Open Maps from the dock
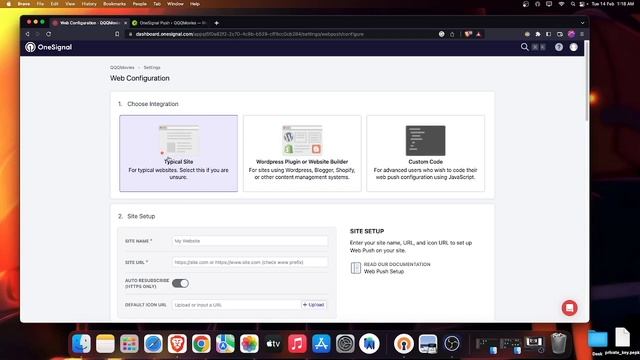Image resolution: width=640 pixels, height=360 pixels. pos(225,344)
